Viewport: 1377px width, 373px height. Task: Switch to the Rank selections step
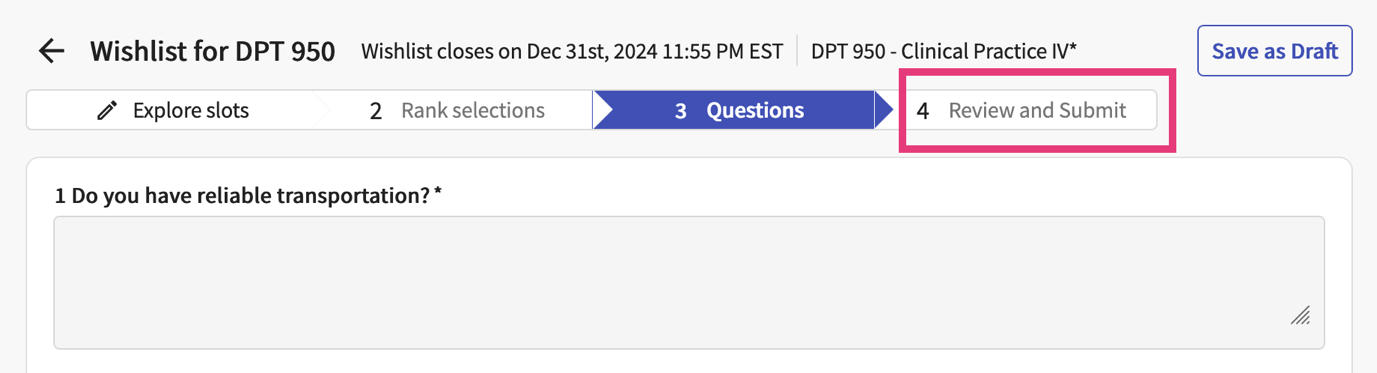(x=453, y=110)
